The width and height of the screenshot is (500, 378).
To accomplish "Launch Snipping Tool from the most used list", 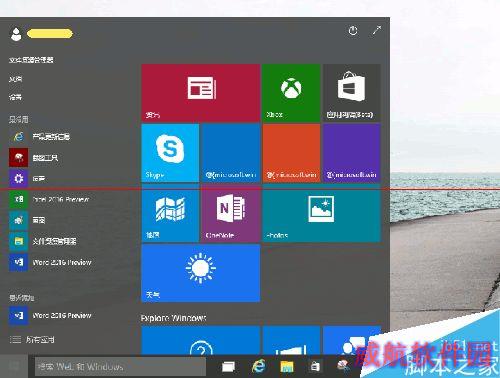I will pyautogui.click(x=34, y=158).
